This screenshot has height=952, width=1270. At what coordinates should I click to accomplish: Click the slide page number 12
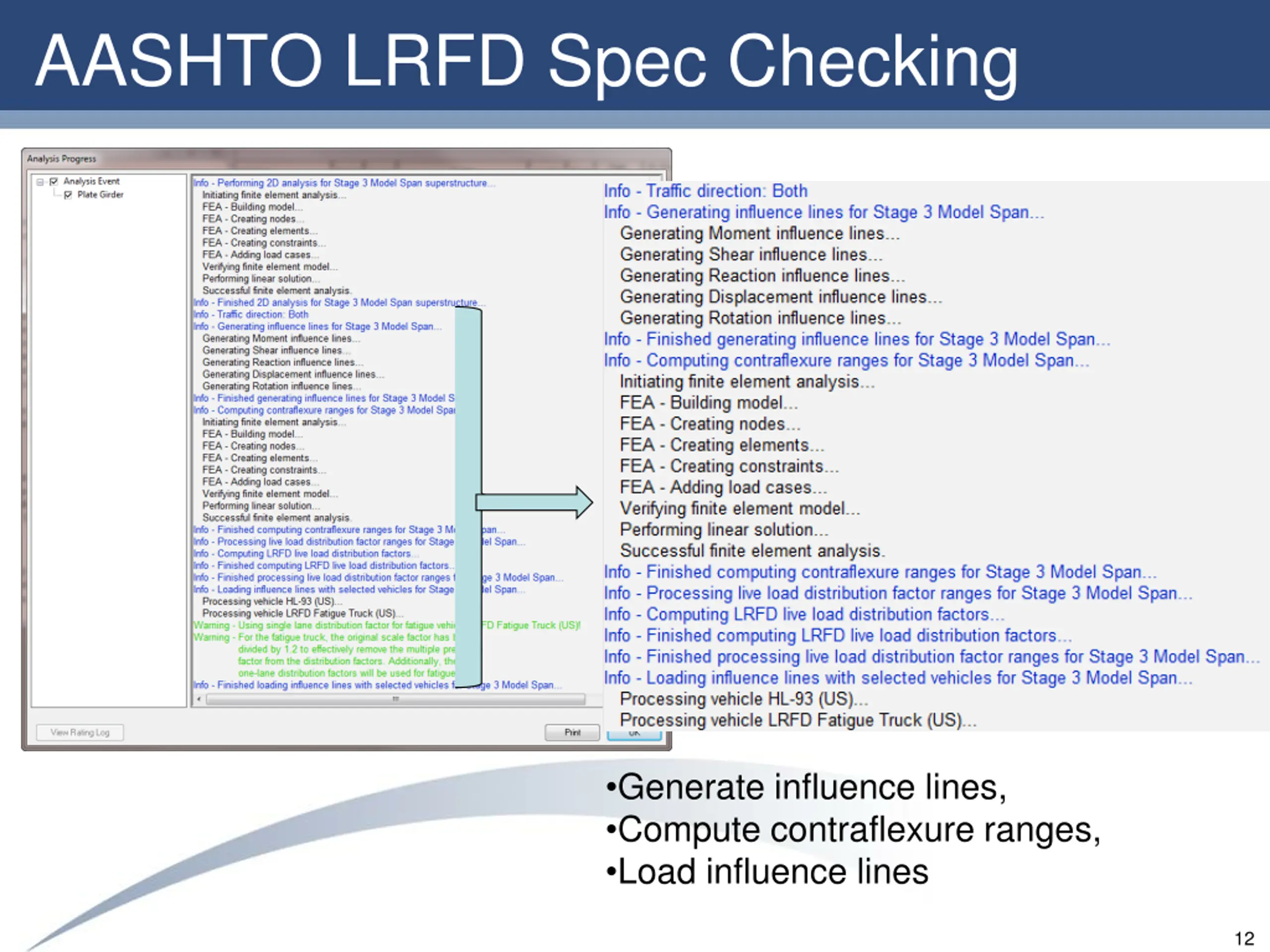coord(1244,939)
